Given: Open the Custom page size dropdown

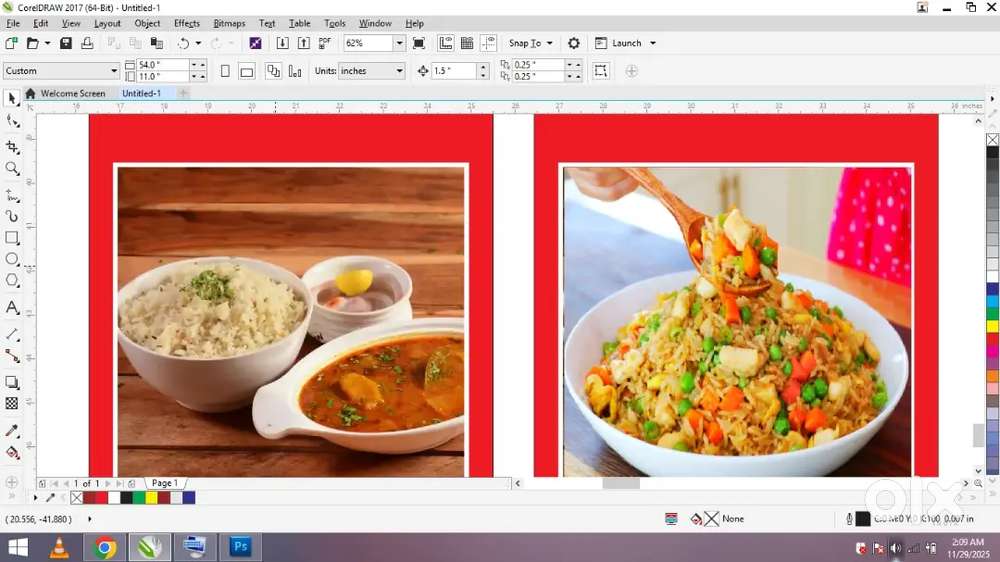Looking at the screenshot, I should 114,71.
